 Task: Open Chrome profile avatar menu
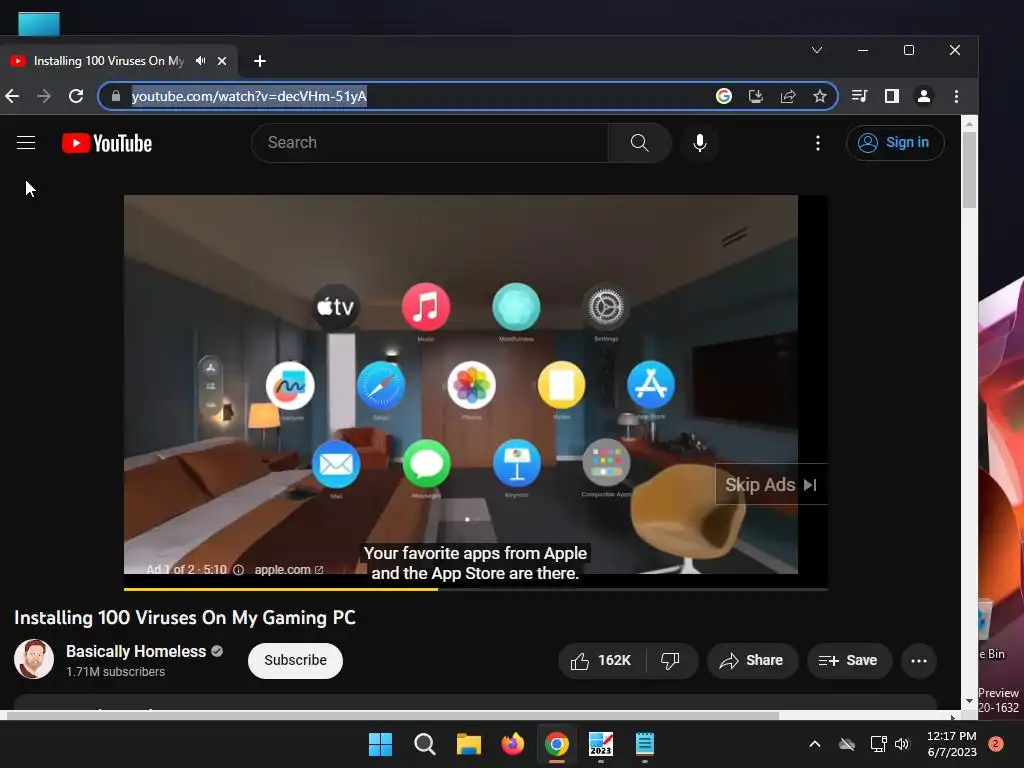(923, 96)
